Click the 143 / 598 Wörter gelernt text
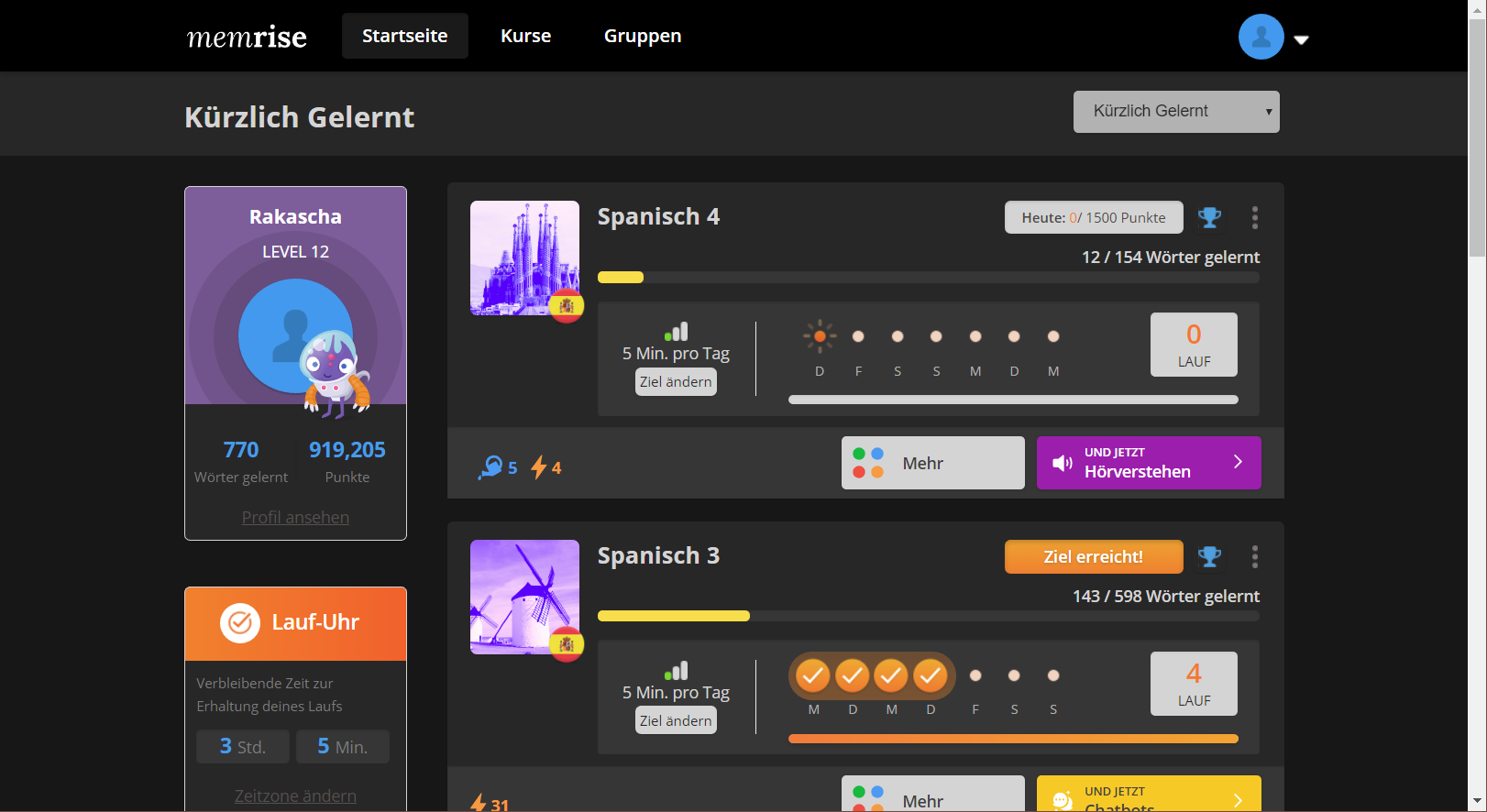This screenshot has width=1487, height=812. [x=1166, y=597]
